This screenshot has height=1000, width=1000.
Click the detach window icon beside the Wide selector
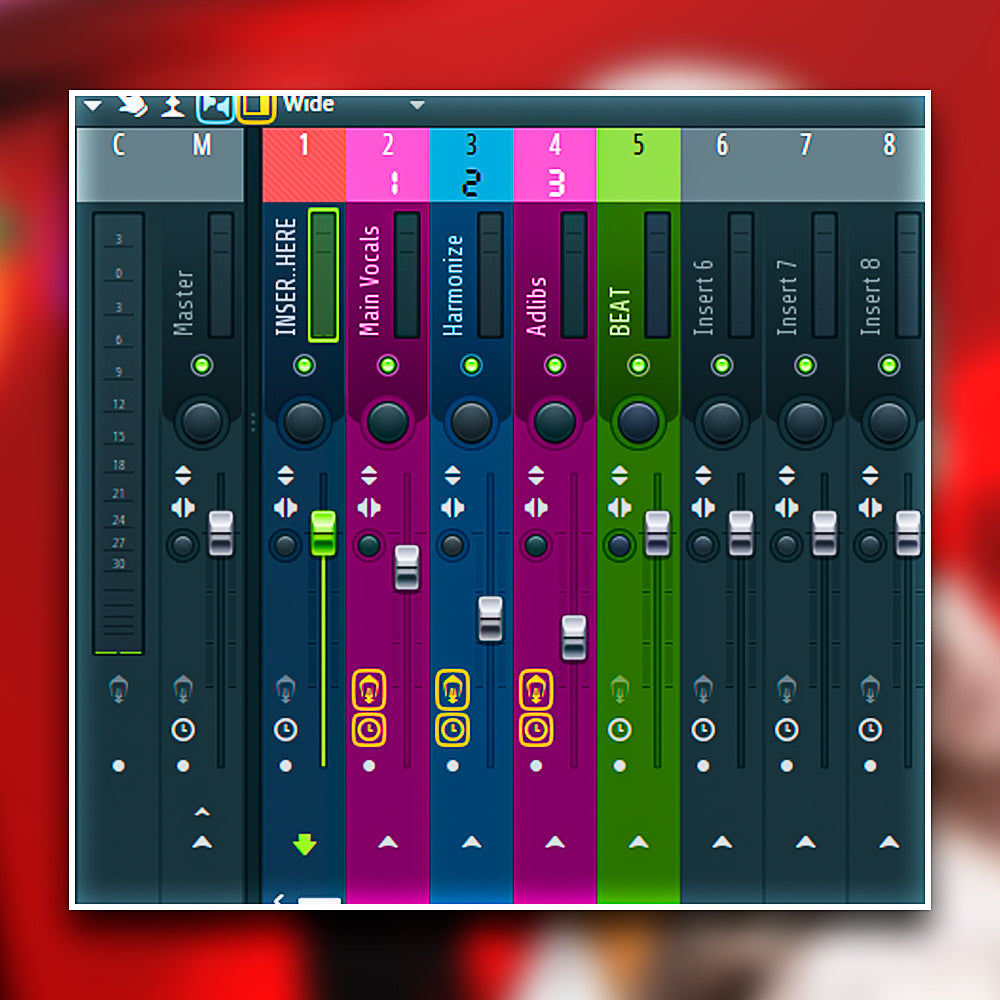(x=215, y=104)
